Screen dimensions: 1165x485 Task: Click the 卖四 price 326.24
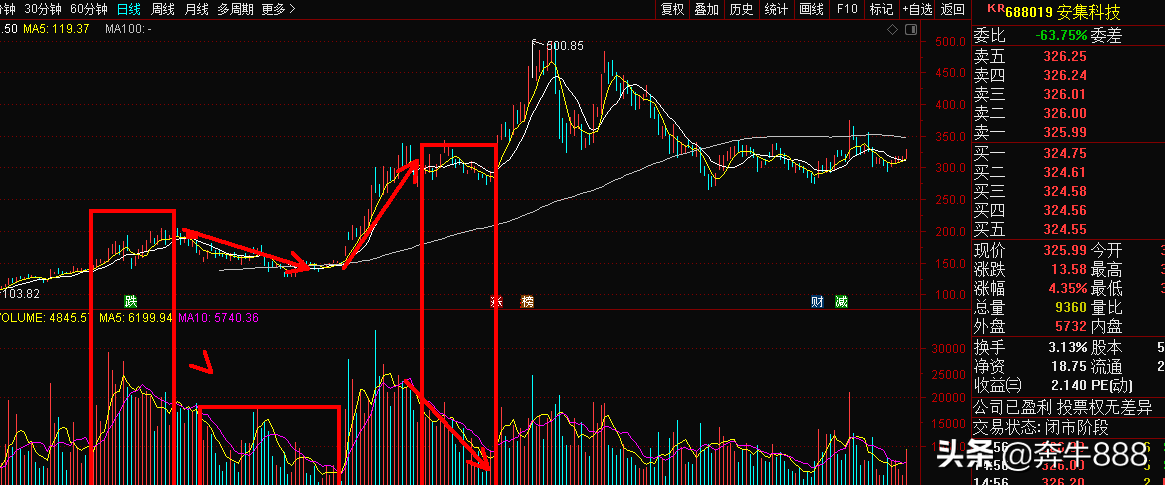[1065, 75]
